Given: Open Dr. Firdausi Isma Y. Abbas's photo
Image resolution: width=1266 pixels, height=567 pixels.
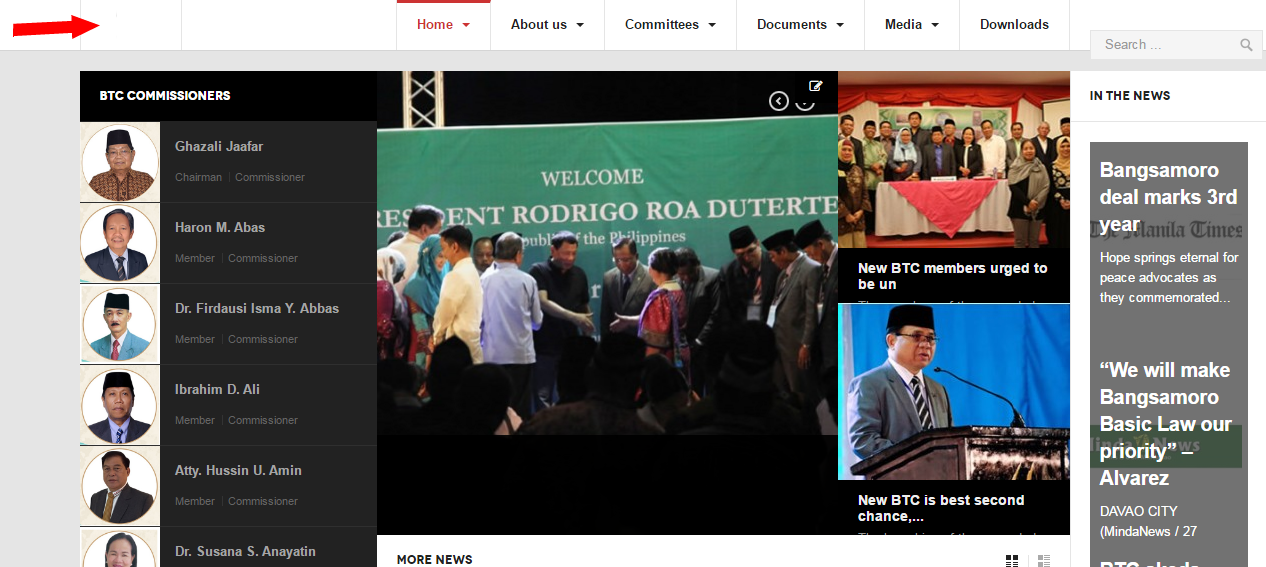Looking at the screenshot, I should coord(120,324).
